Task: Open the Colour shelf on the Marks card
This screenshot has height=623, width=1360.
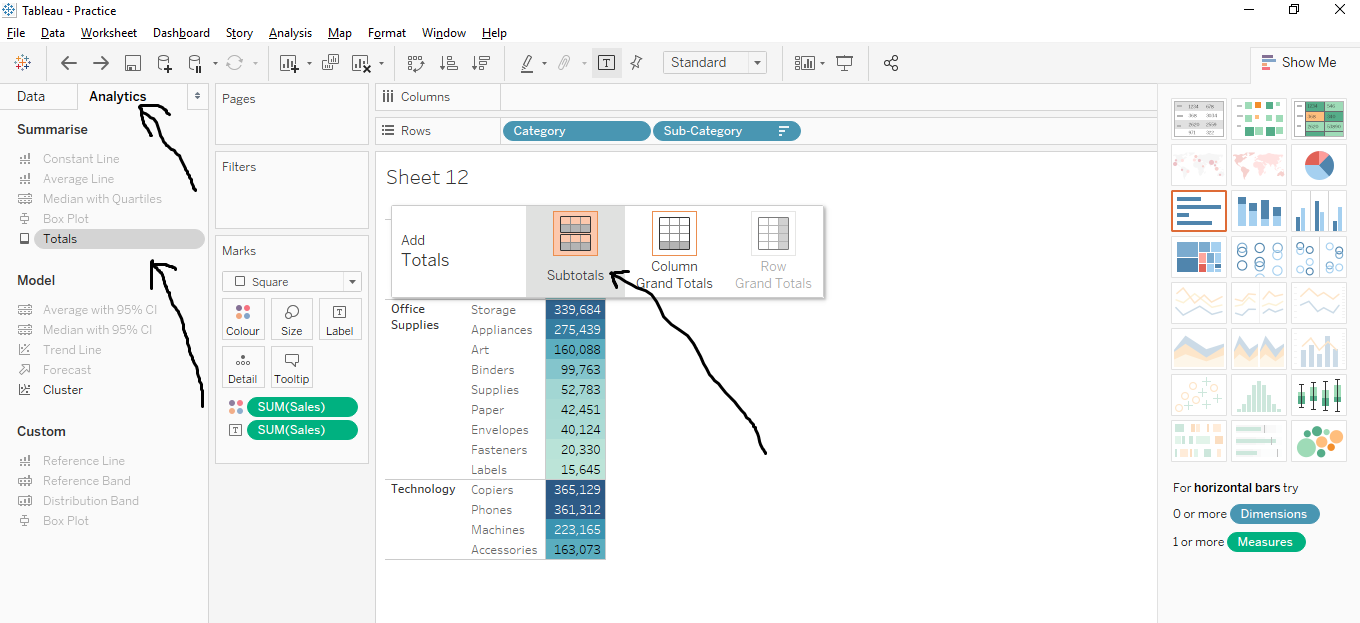Action: (x=243, y=319)
